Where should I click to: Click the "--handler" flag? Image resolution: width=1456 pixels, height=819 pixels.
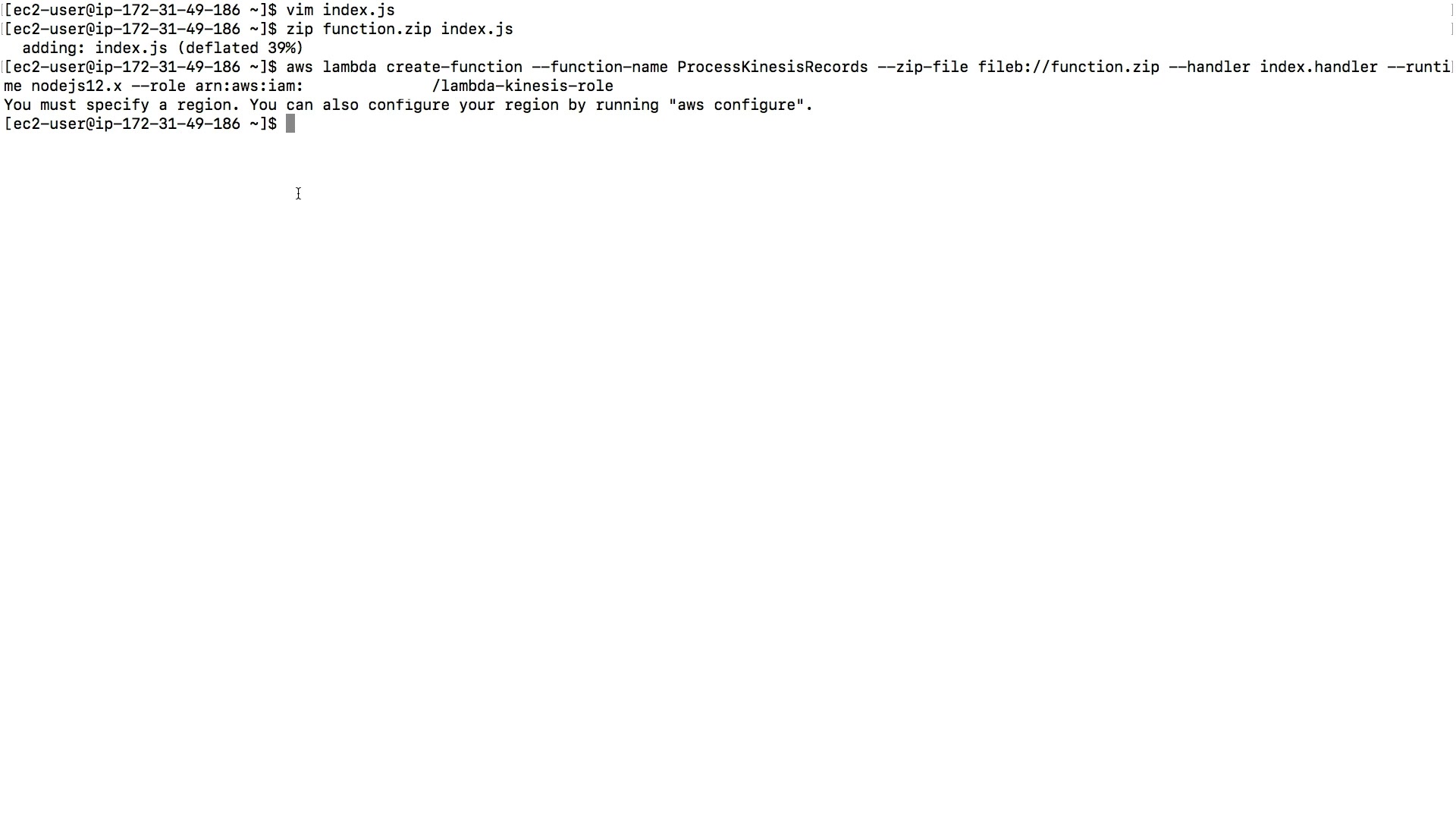1210,67
